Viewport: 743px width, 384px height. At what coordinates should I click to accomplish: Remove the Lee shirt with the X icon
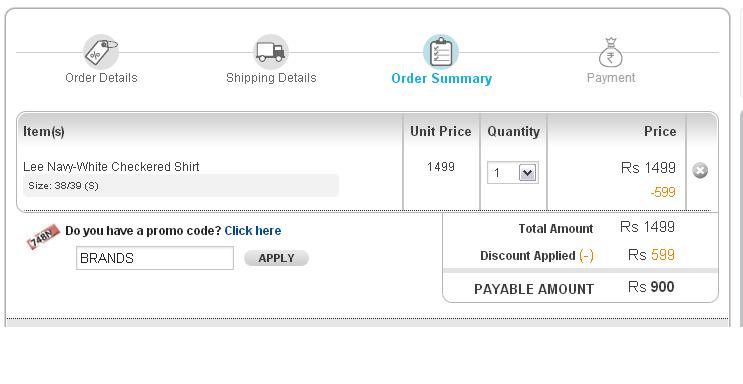point(700,171)
